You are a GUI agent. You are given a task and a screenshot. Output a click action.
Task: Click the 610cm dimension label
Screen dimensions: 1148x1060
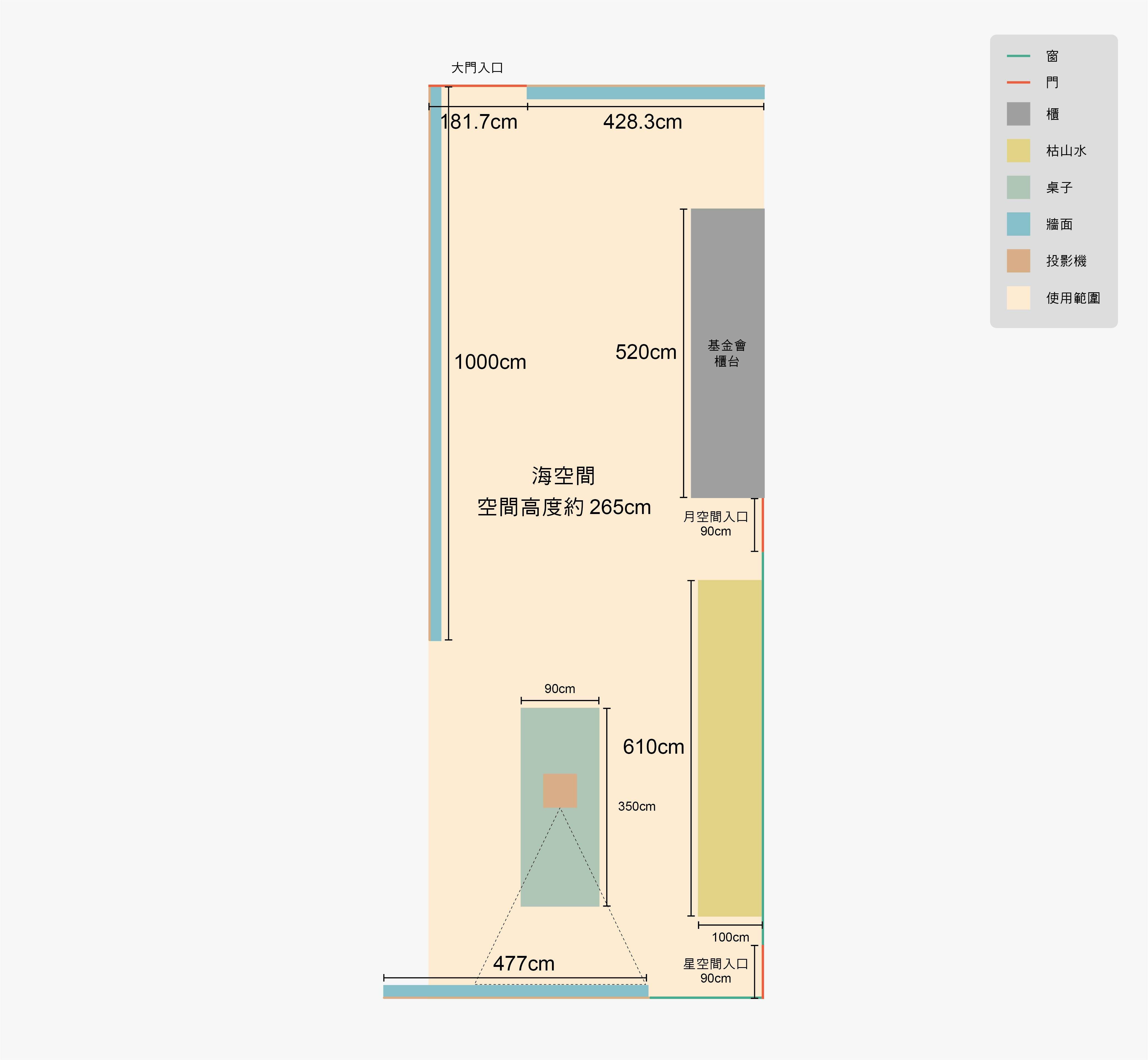(x=653, y=747)
